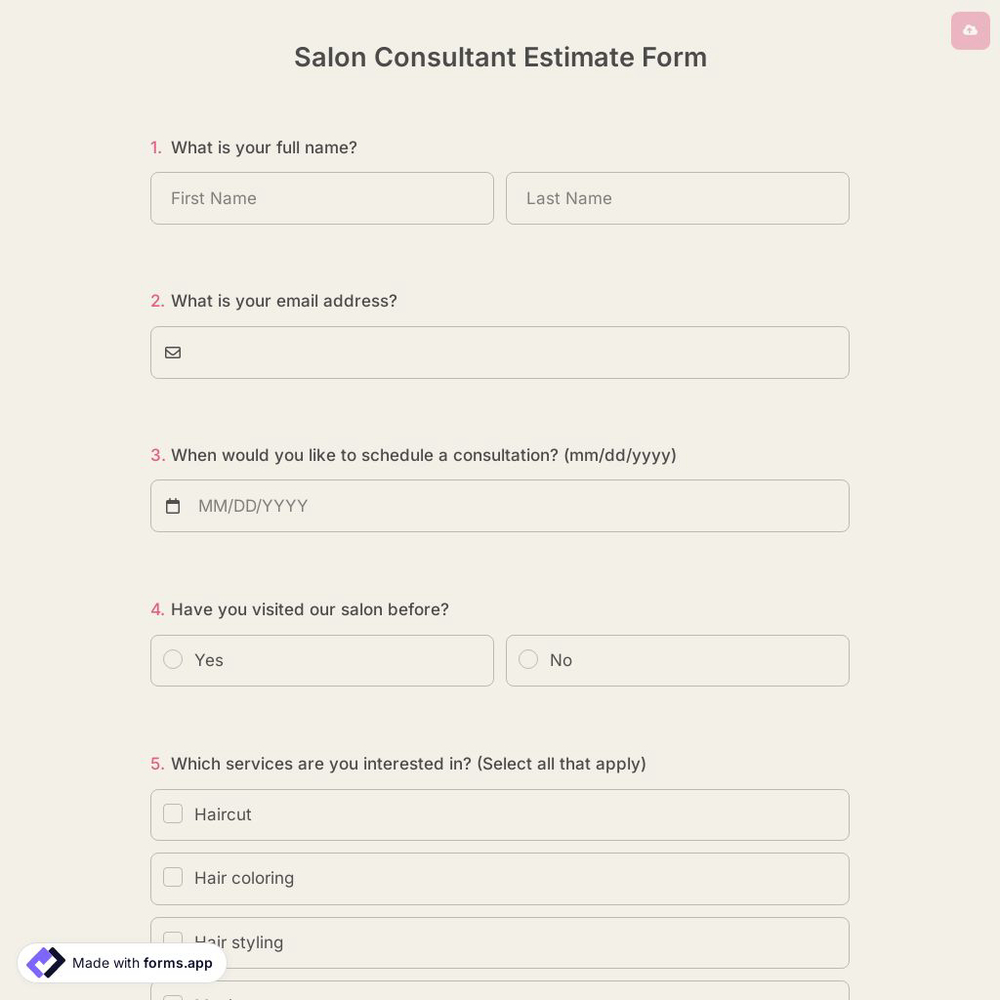Viewport: 1000px width, 1000px height.
Task: Check the Haircut checkbox
Action: [172, 813]
